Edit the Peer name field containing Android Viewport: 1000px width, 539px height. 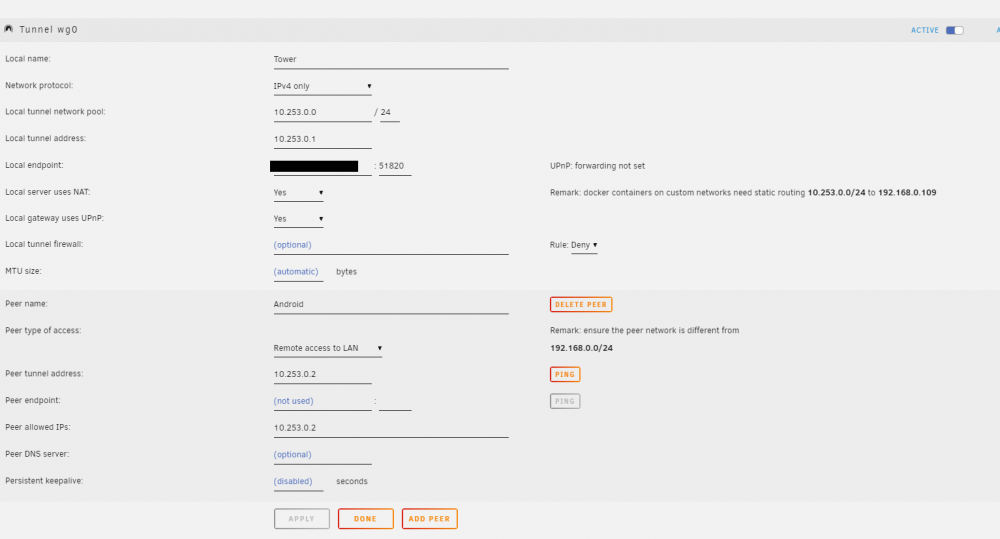click(391, 305)
